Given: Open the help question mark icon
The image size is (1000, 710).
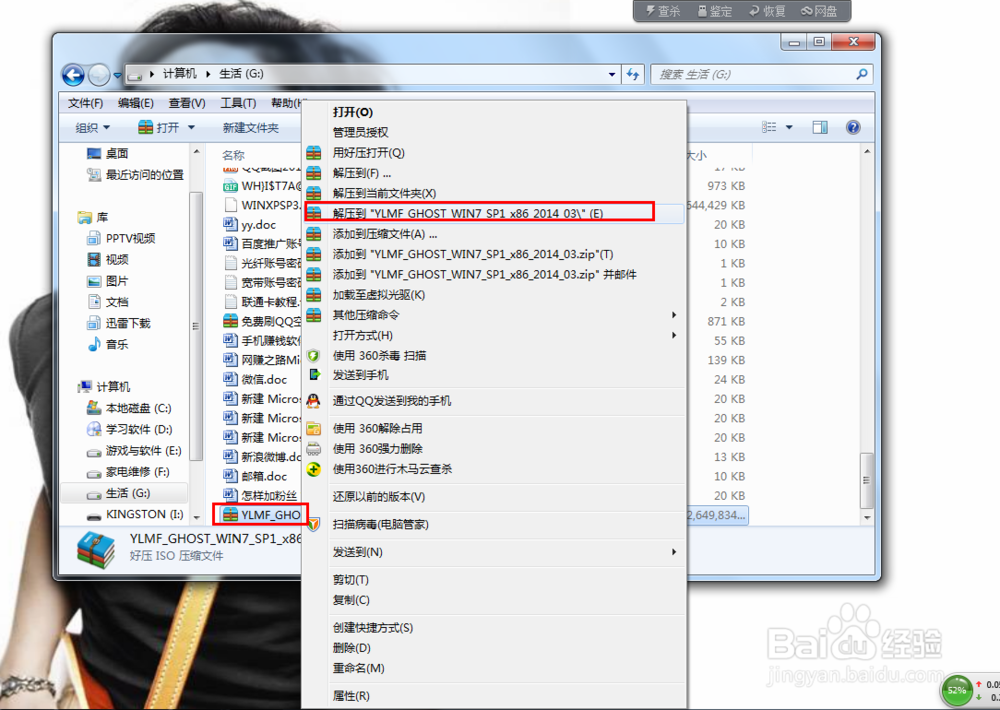Looking at the screenshot, I should pyautogui.click(x=853, y=127).
